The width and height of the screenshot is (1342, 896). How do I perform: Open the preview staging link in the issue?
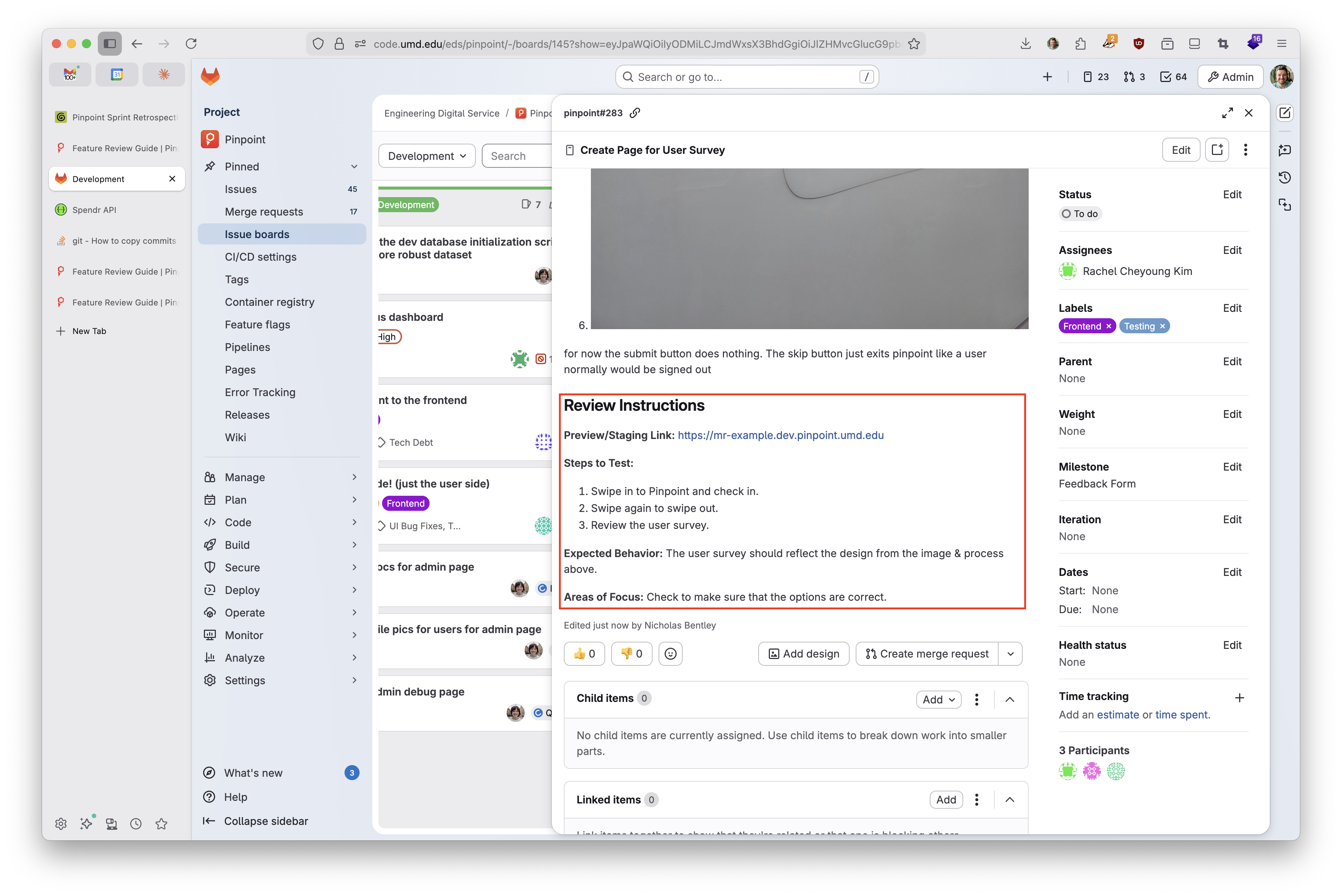tap(780, 435)
